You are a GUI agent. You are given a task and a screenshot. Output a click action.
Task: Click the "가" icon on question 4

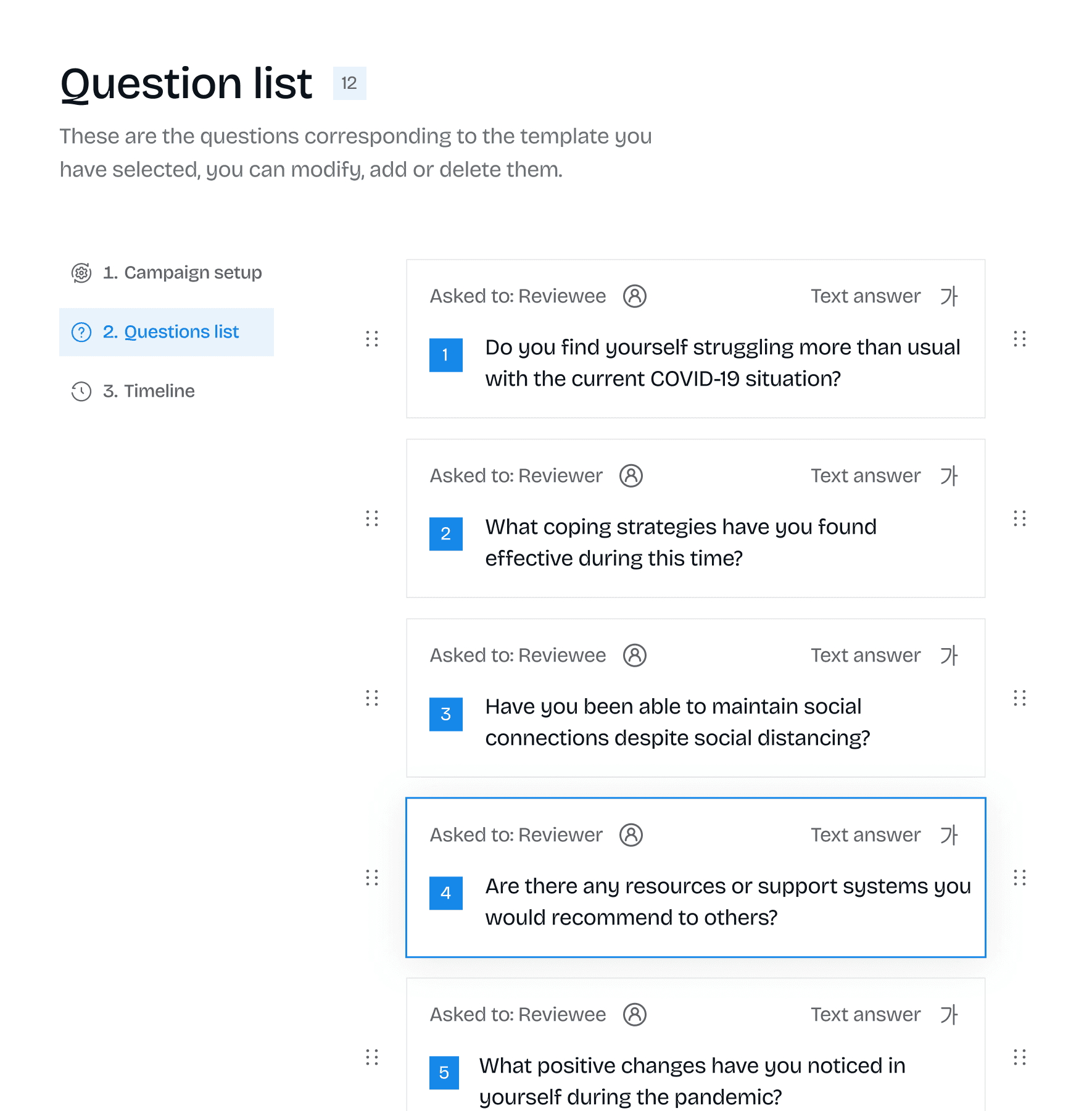(950, 834)
